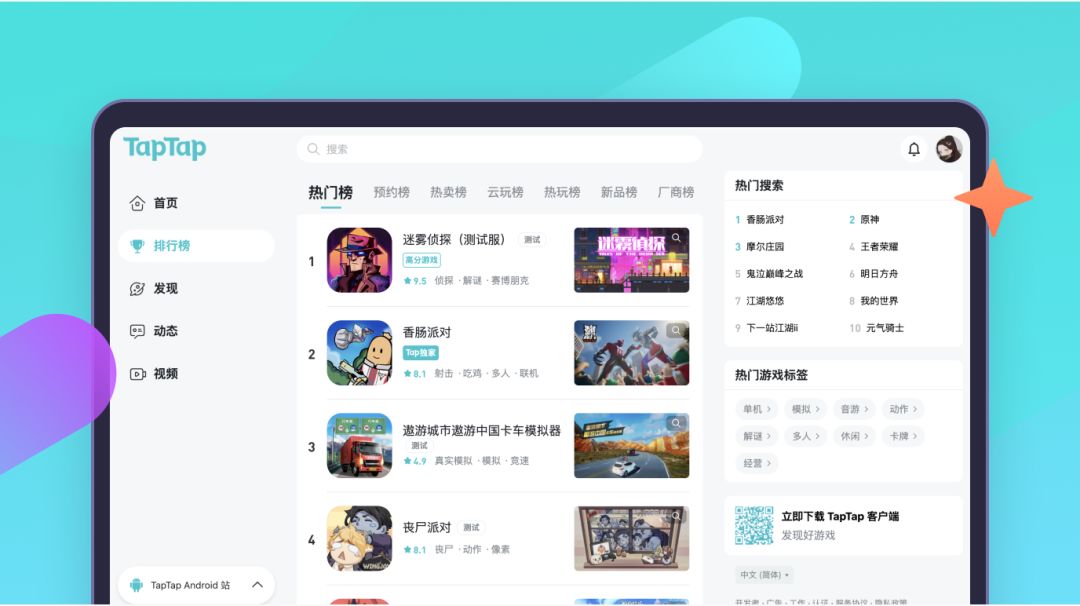Search hot term 原神
The width and height of the screenshot is (1080, 606).
(x=869, y=220)
